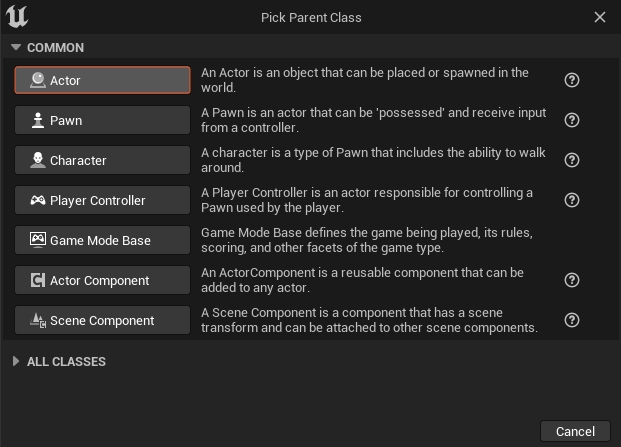Pick the Actor Component class
The height and width of the screenshot is (447, 621).
click(x=102, y=280)
